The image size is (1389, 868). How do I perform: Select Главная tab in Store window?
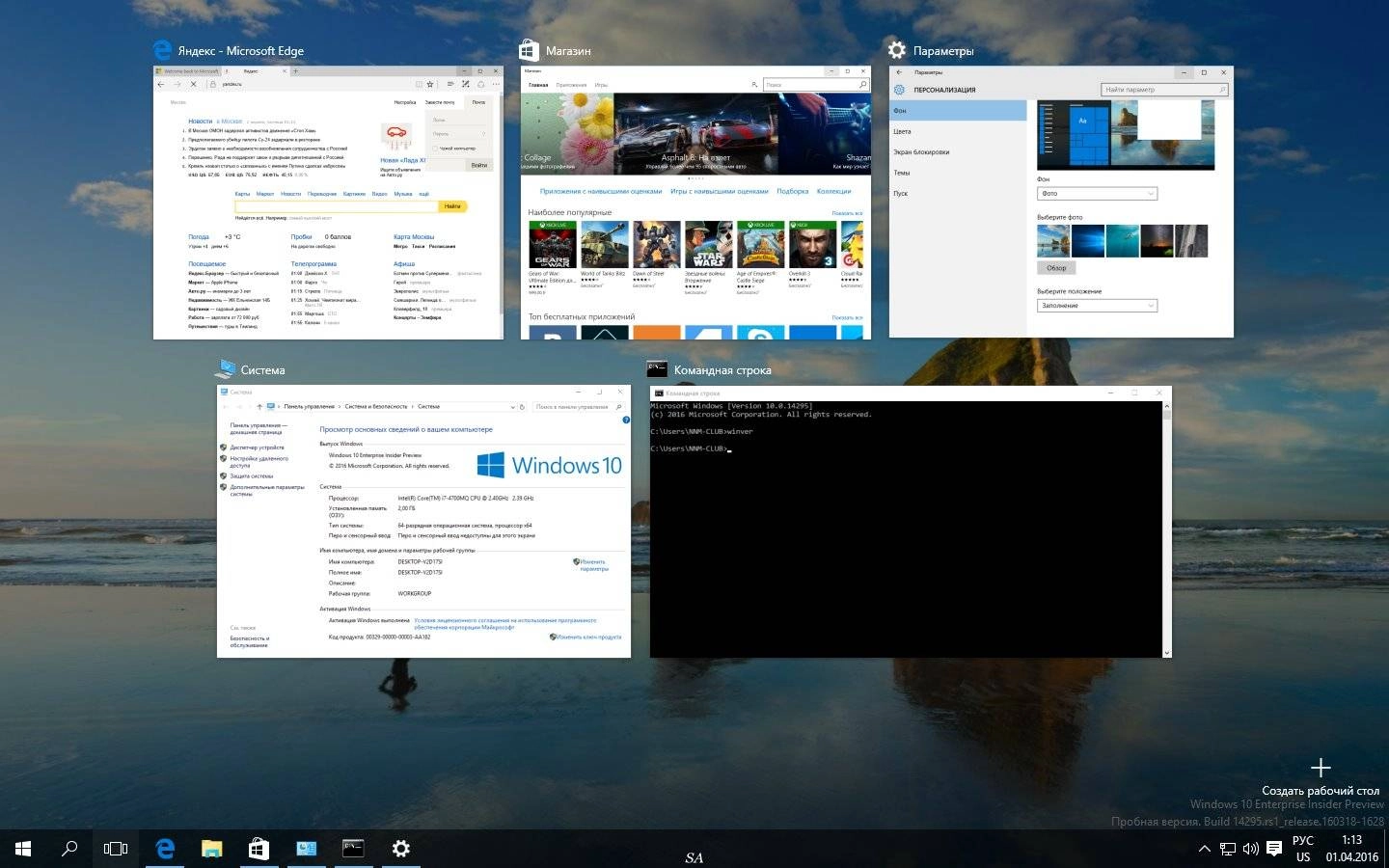(x=538, y=85)
